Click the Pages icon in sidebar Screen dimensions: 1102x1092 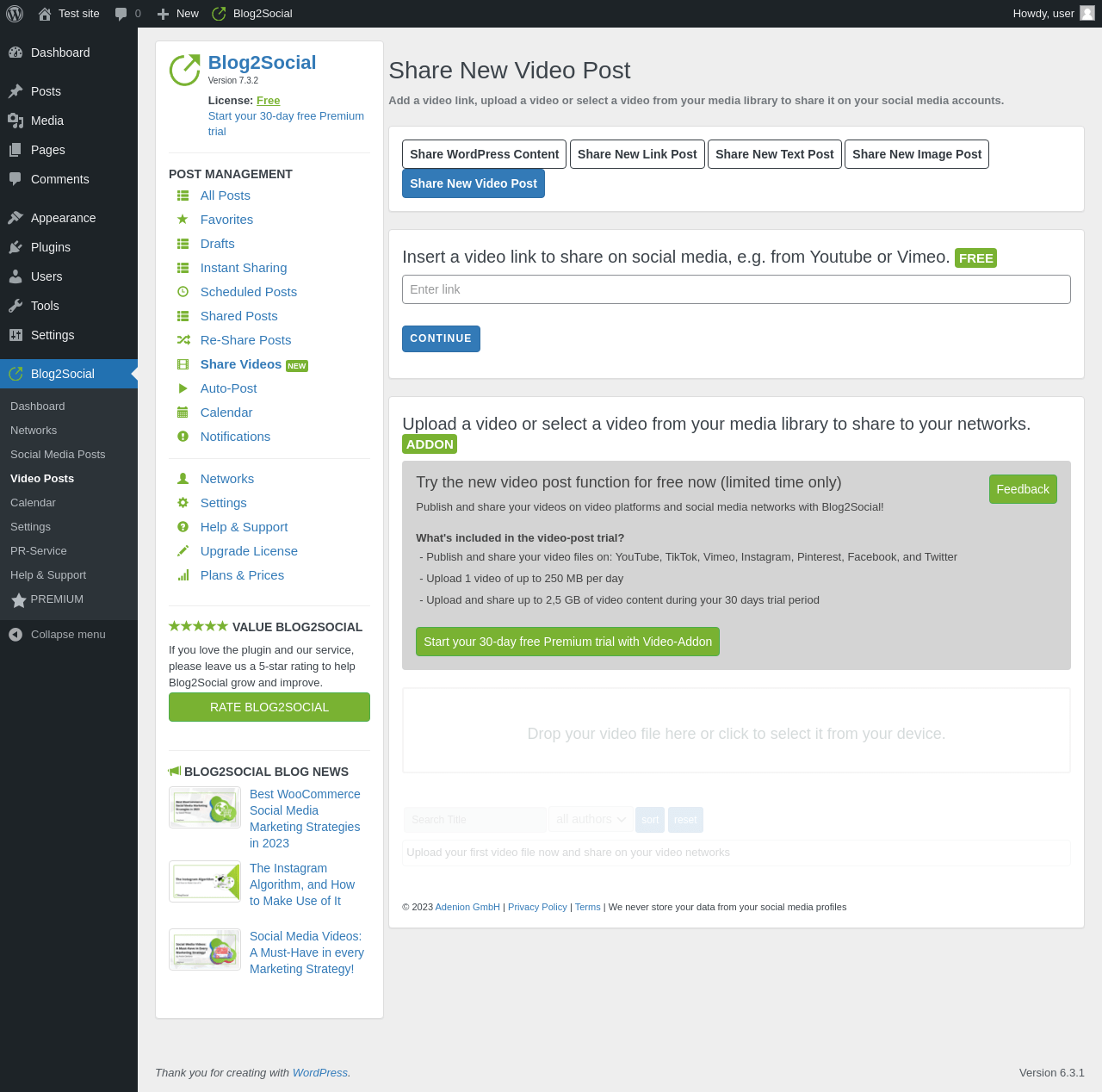[15, 150]
